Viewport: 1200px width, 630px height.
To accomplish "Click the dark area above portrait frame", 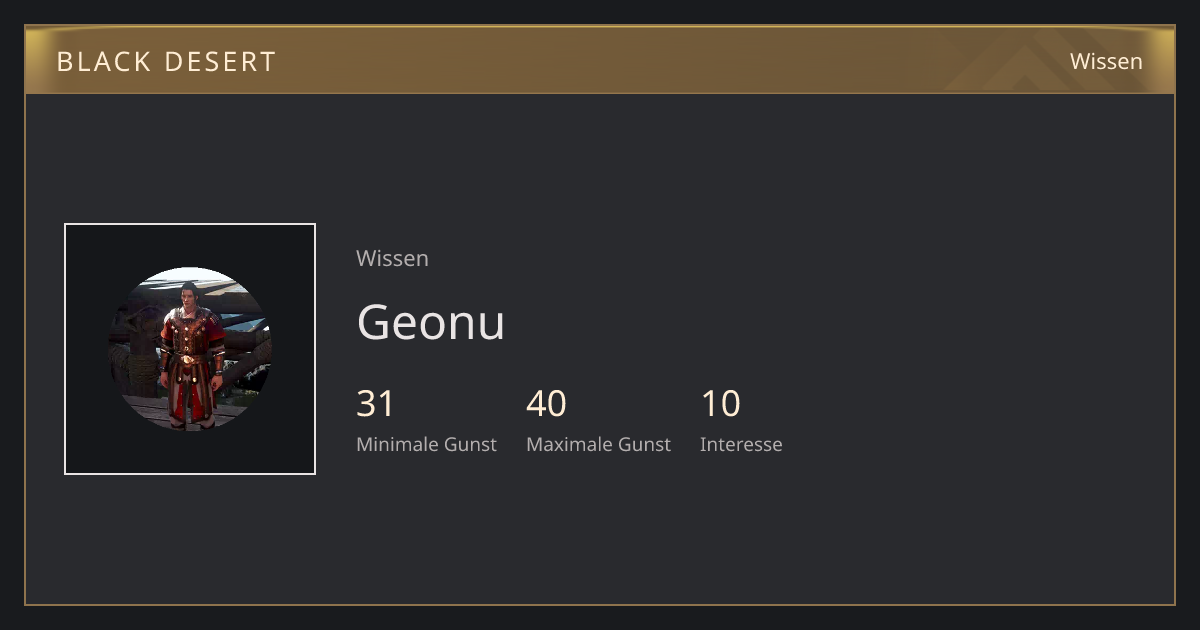I will pos(190,158).
